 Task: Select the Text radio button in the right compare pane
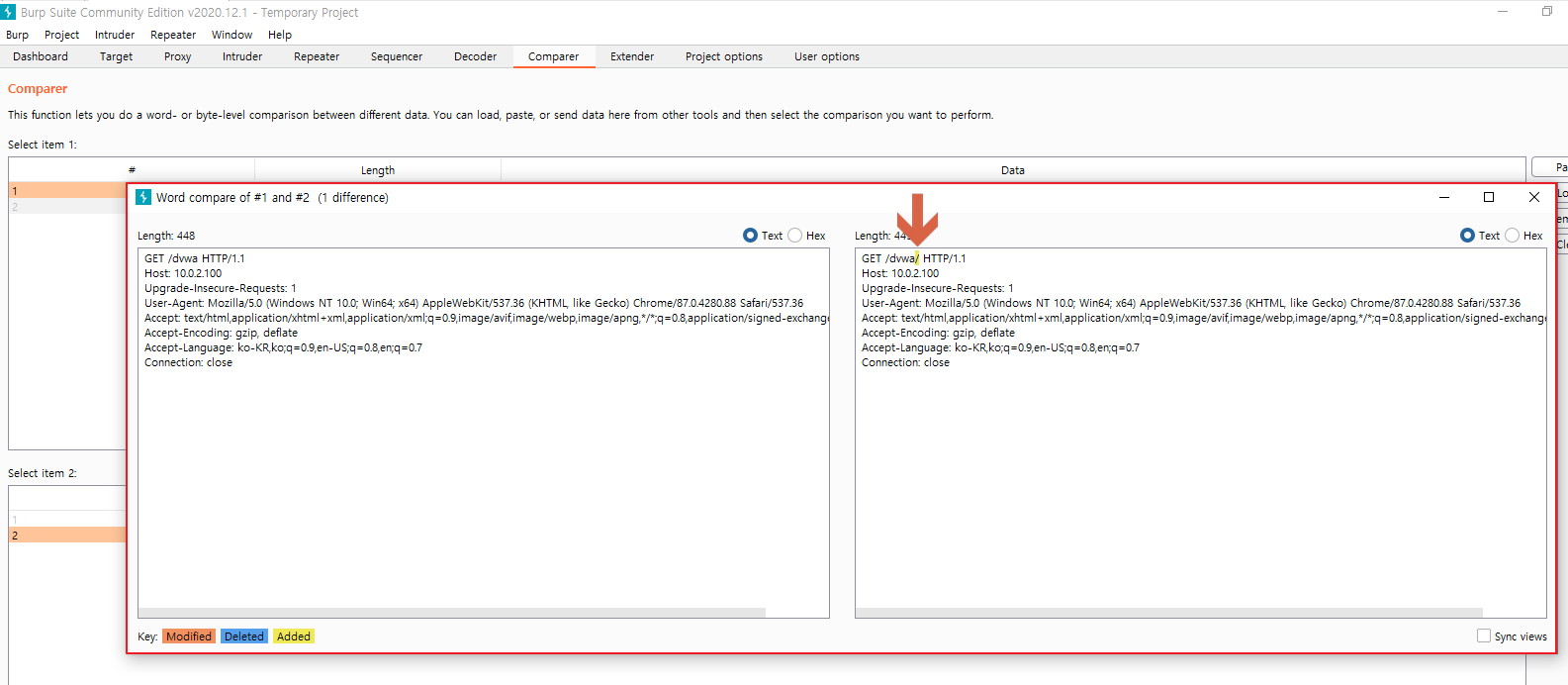(1467, 236)
